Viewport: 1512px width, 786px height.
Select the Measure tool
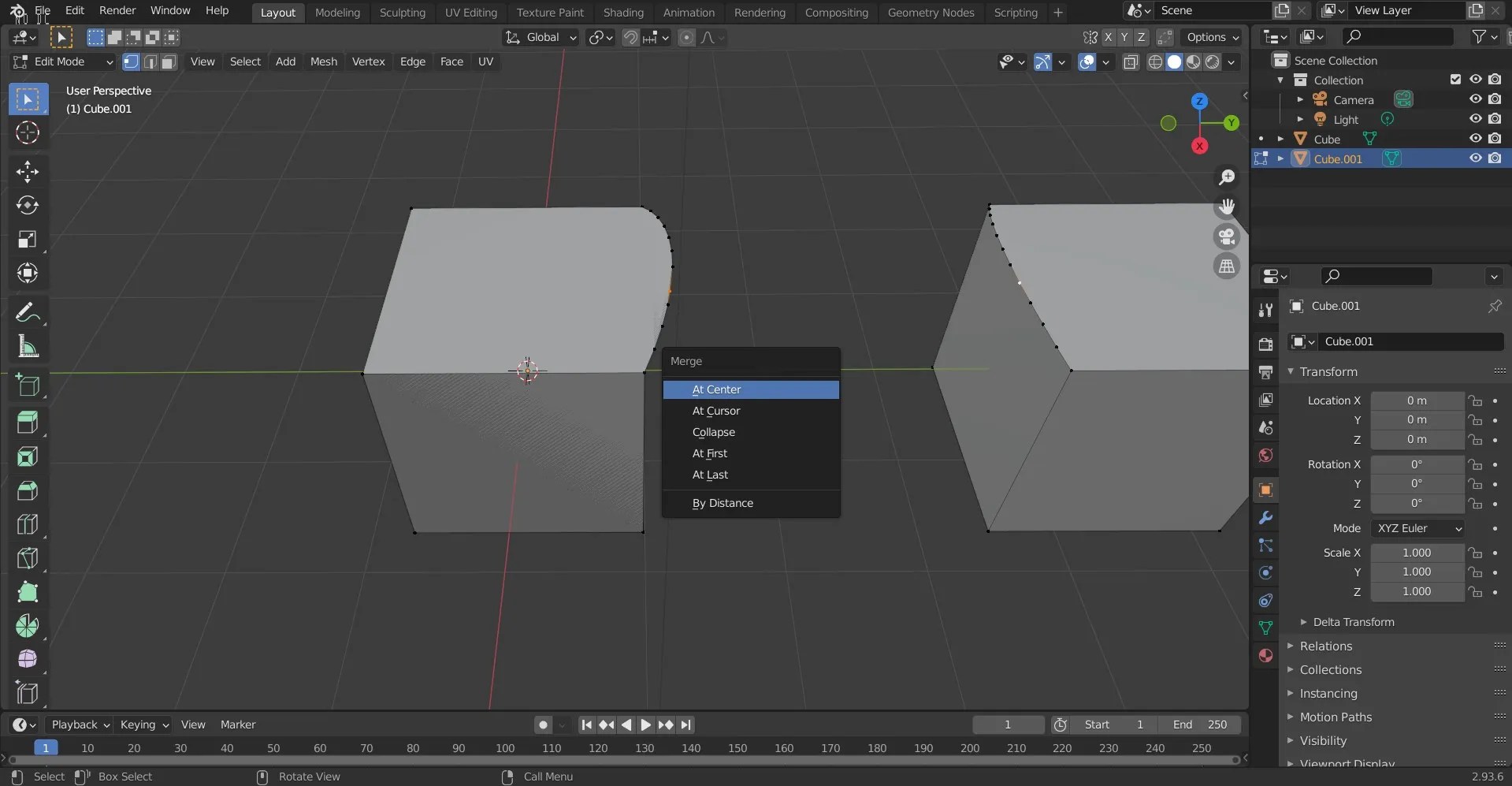(x=28, y=347)
